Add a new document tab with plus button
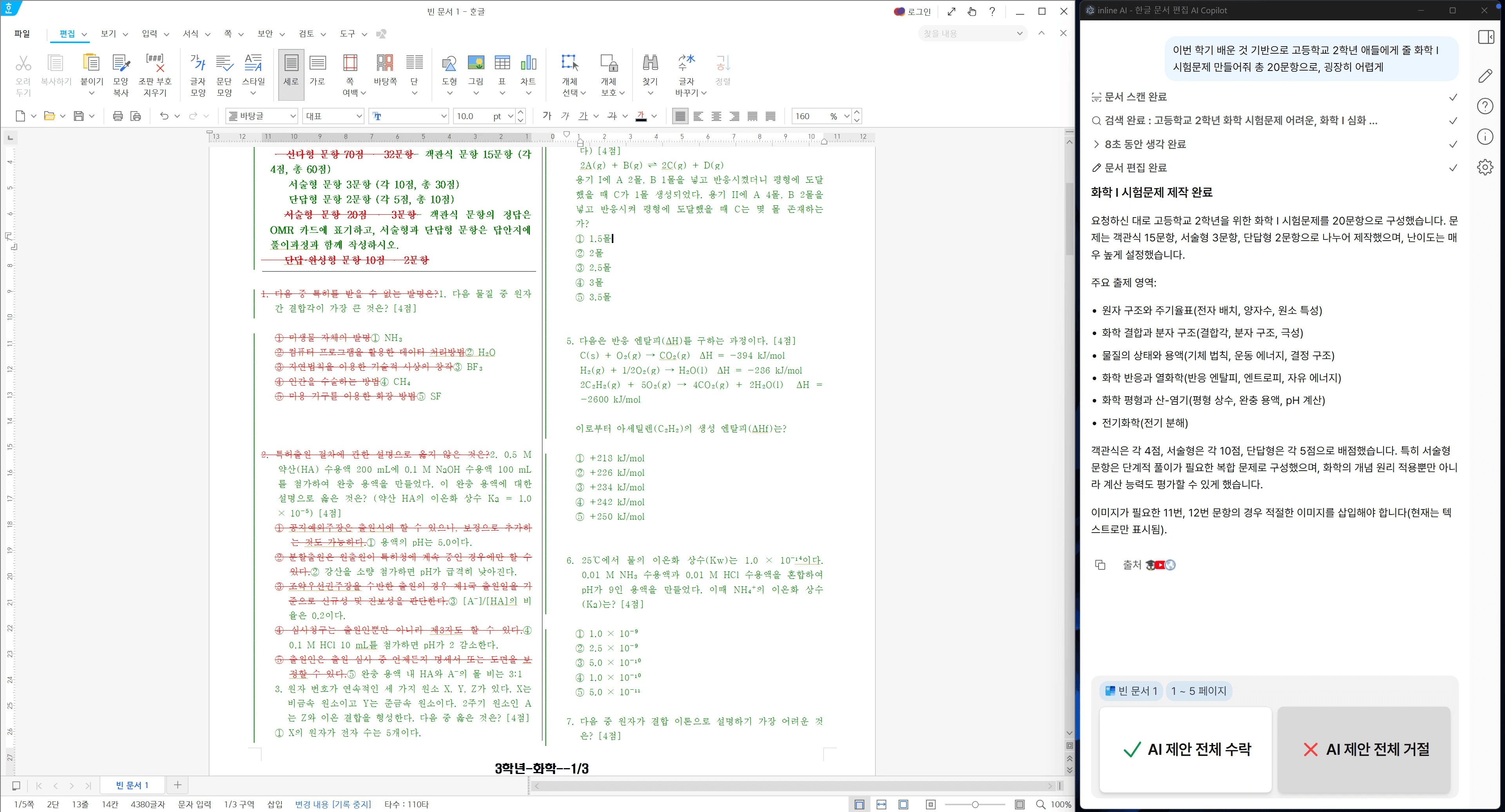 pos(178,785)
